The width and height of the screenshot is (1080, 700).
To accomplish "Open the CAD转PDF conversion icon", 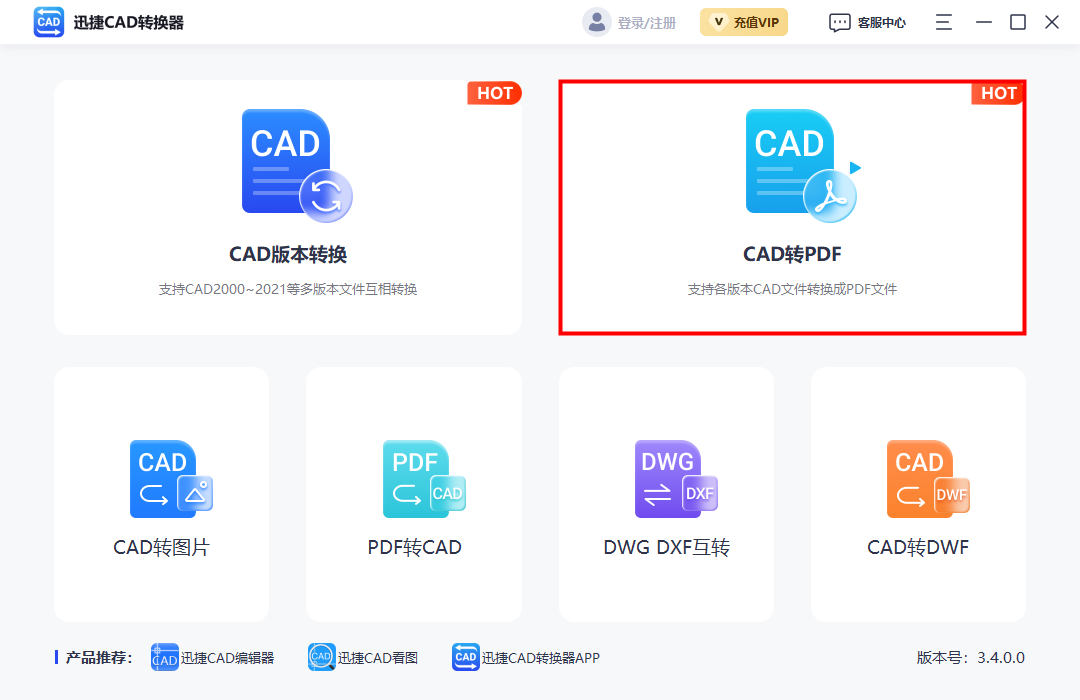I will click(x=802, y=165).
